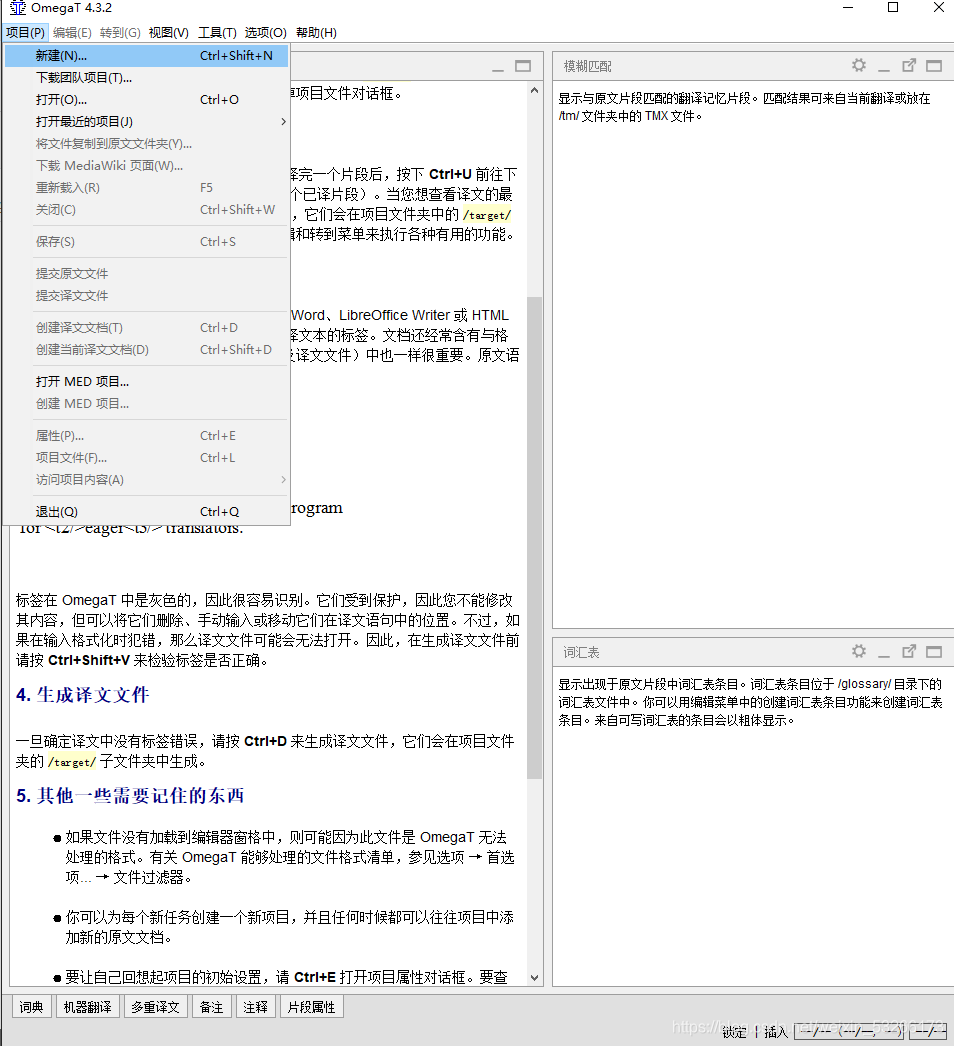Open the 编辑(E) menu
This screenshot has width=954, height=1046.
72,33
